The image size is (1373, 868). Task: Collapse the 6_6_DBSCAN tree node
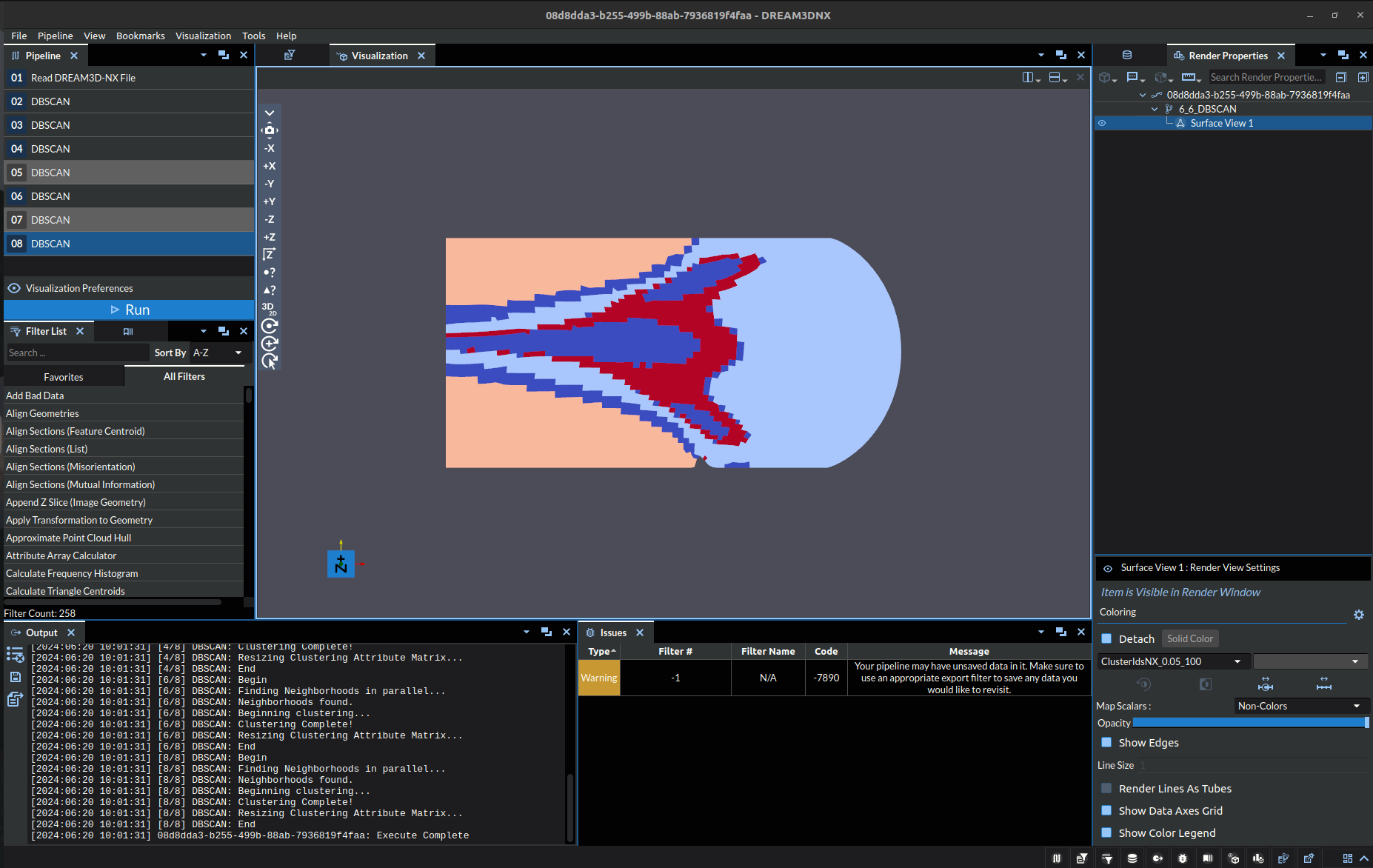1155,109
